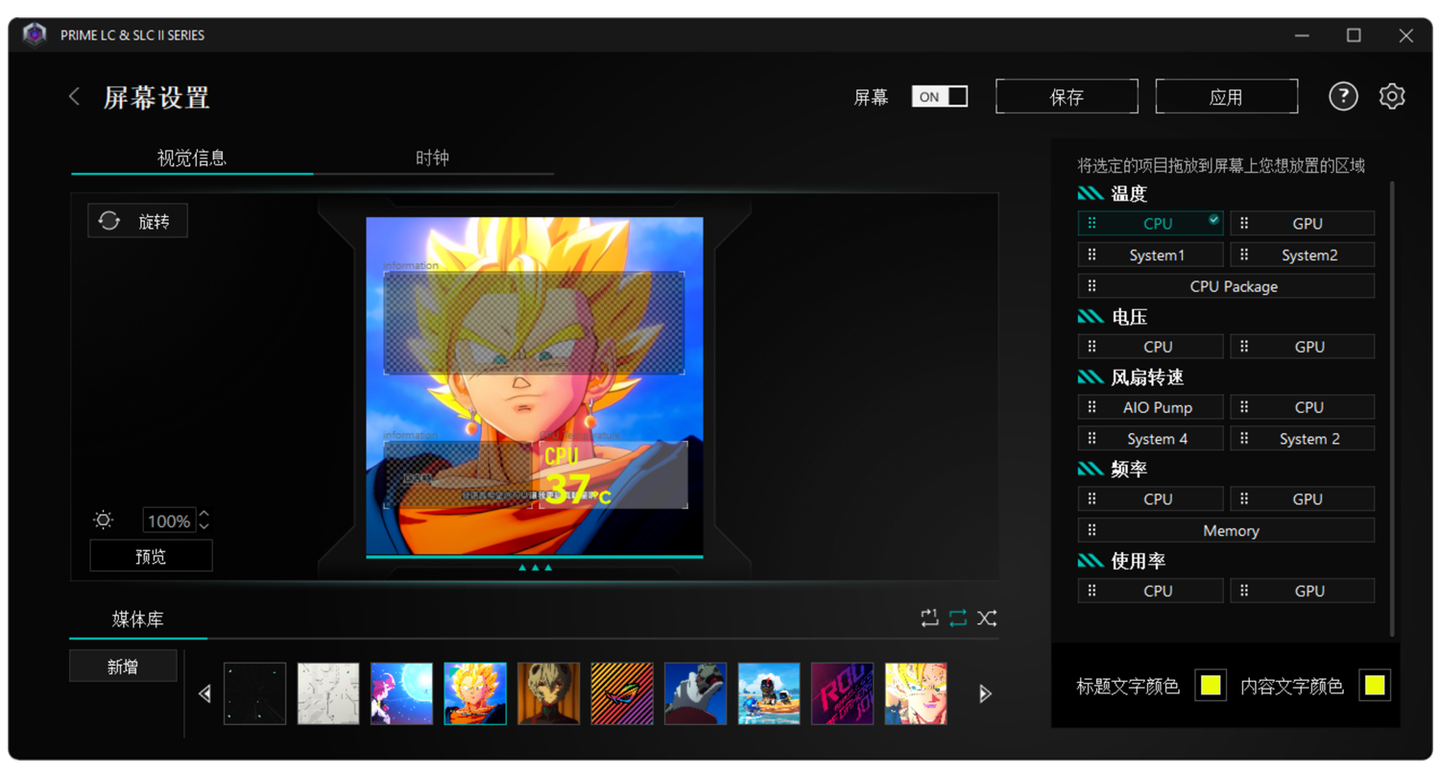
Task: Click the 应用 button
Action: click(x=1226, y=97)
